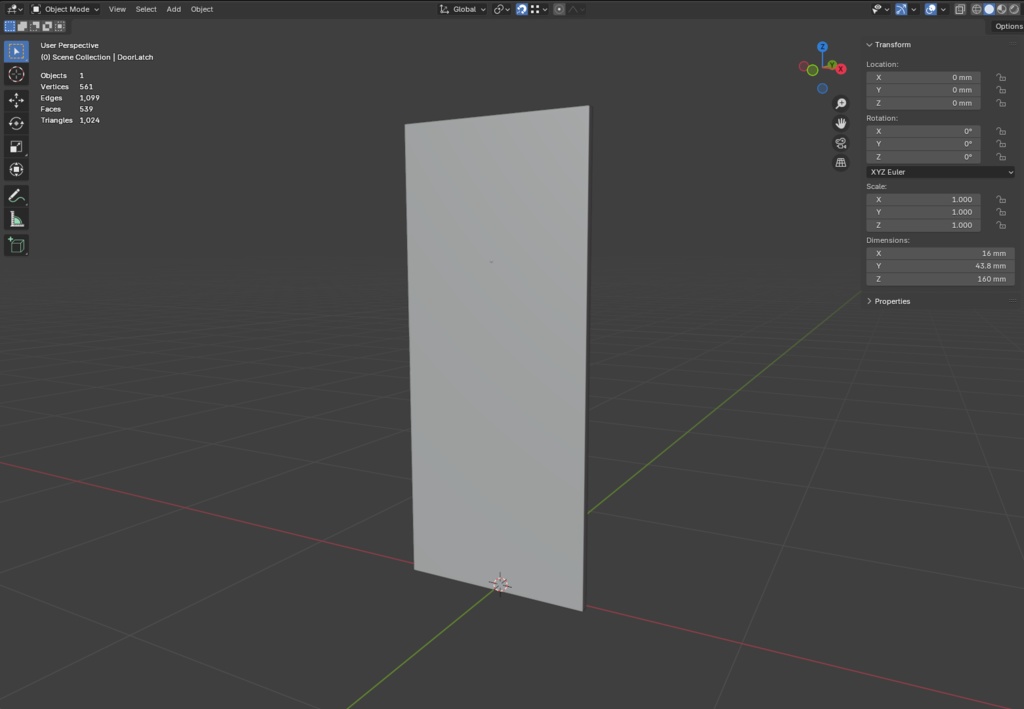Activate the Measure tool
This screenshot has height=709, width=1024.
16,219
